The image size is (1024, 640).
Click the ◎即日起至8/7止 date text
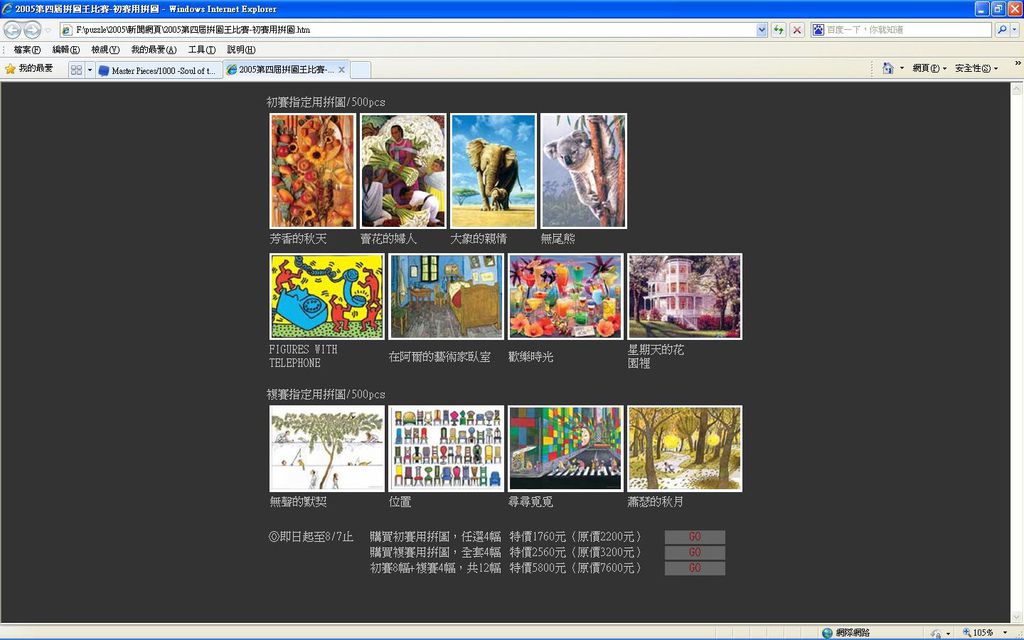coord(311,537)
